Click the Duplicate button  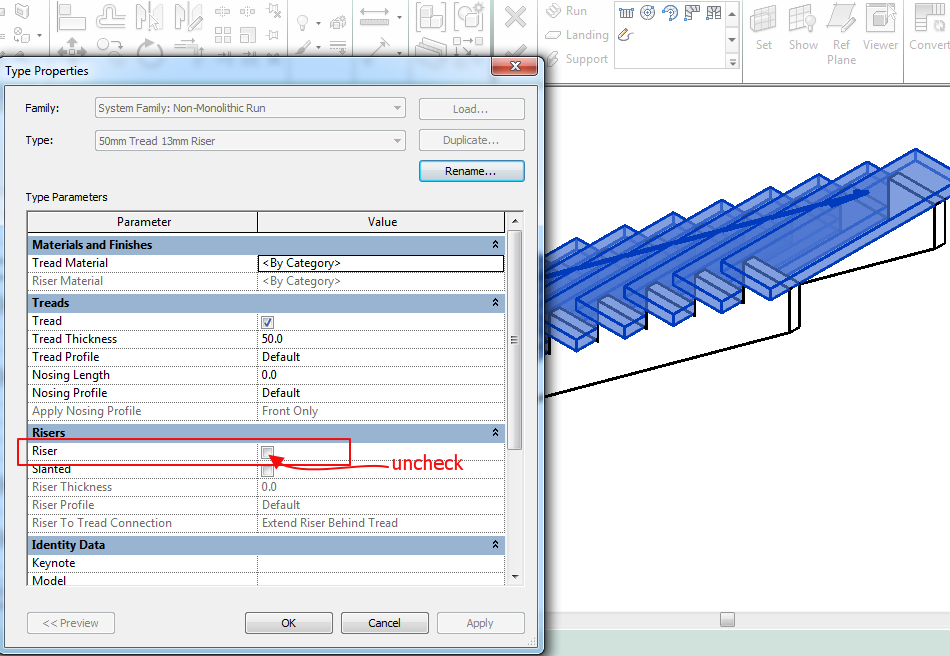[x=471, y=139]
